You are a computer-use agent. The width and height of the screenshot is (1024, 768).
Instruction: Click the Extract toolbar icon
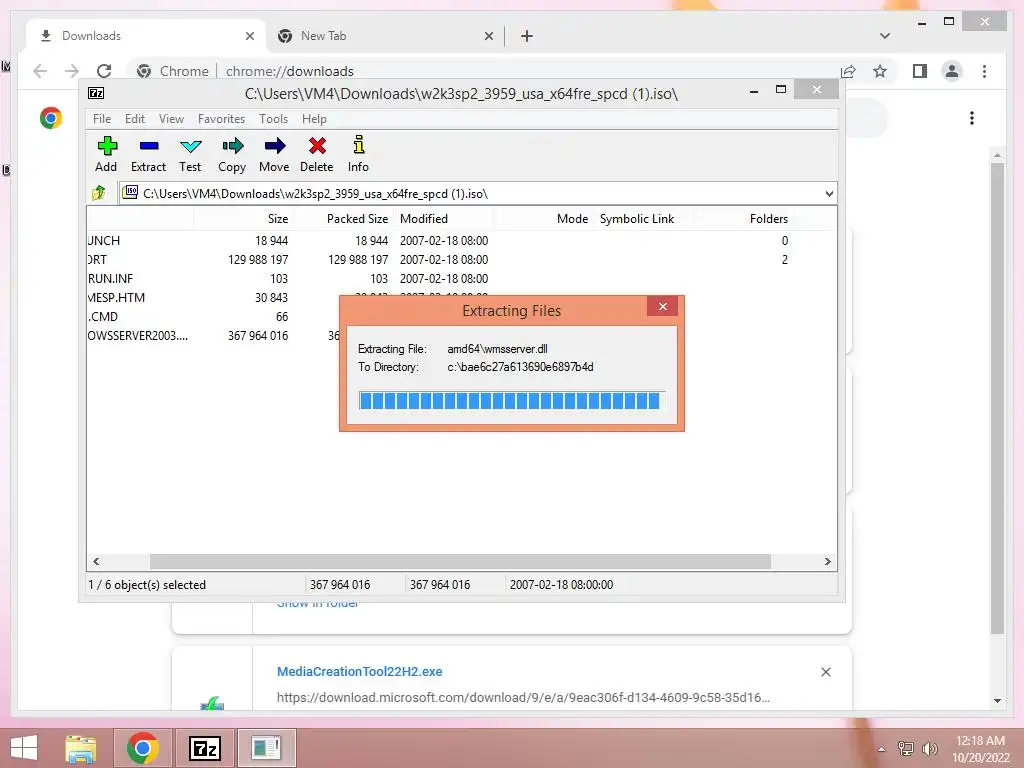pos(149,146)
